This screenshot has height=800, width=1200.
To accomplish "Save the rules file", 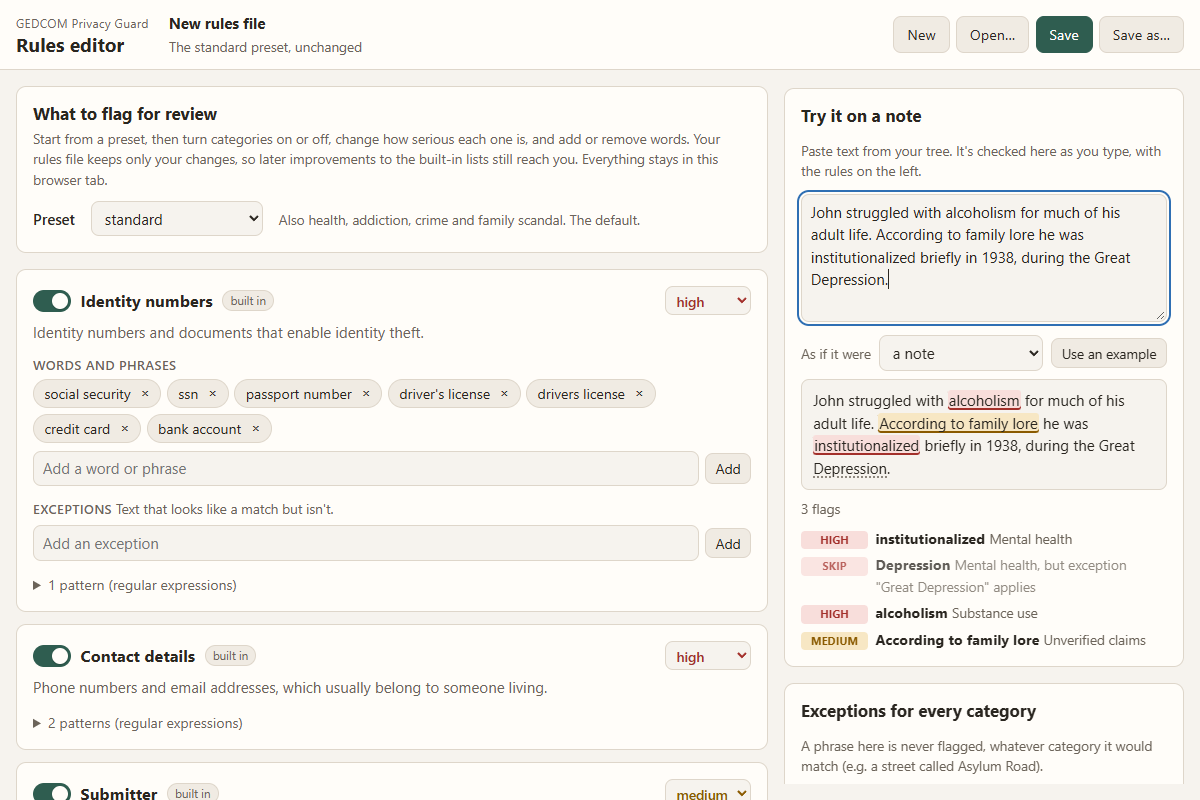I will [x=1064, y=35].
